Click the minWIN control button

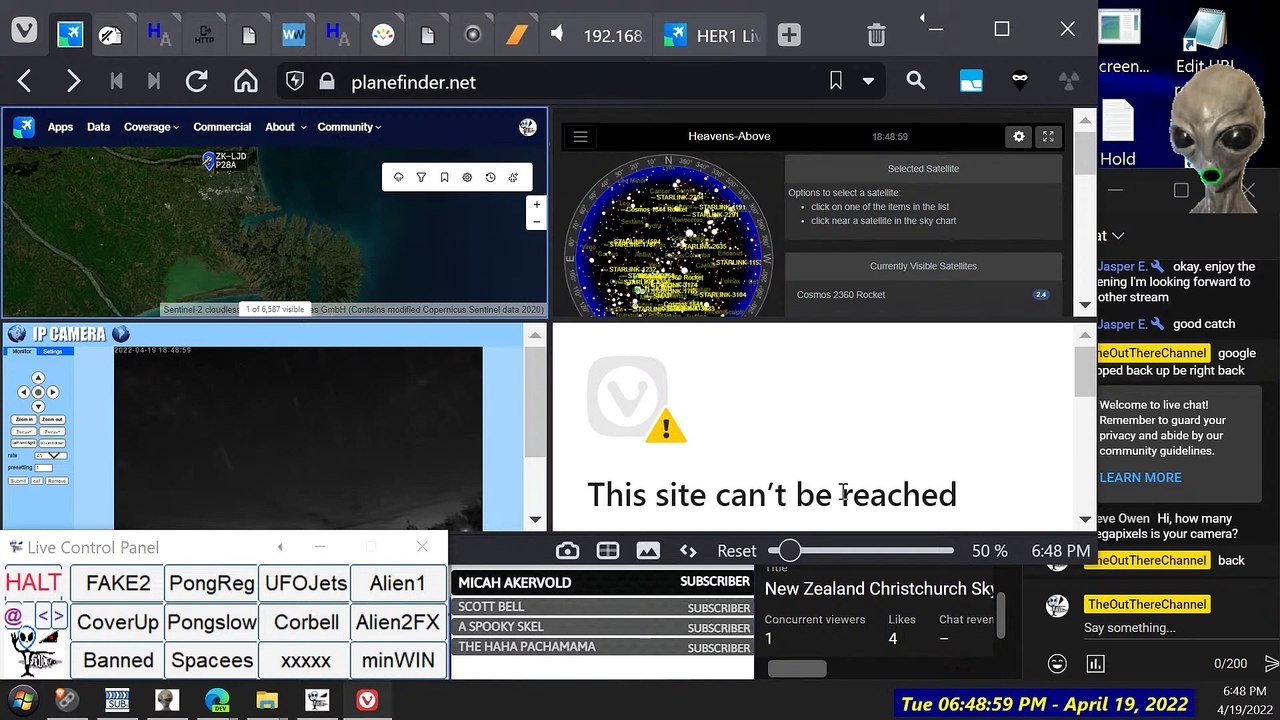coord(398,660)
